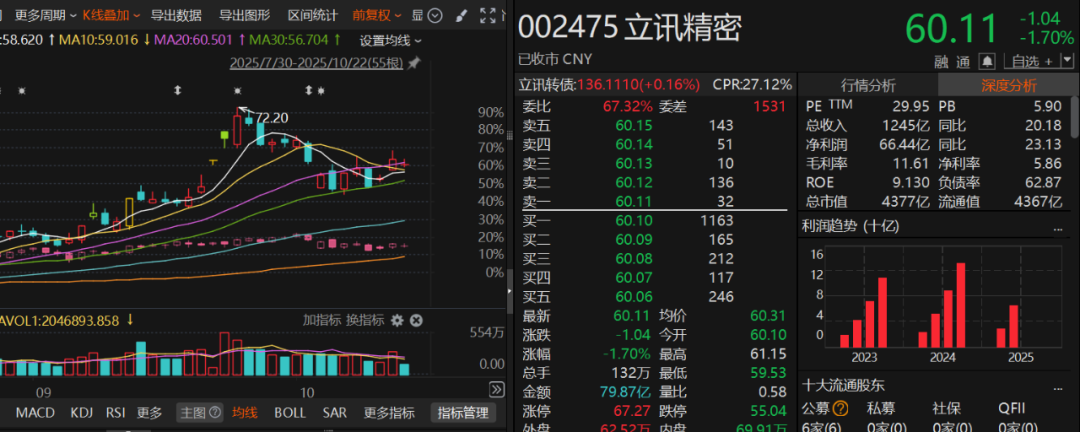Click the fullscreen expand chart icon
1080x432 pixels.
coord(487,15)
